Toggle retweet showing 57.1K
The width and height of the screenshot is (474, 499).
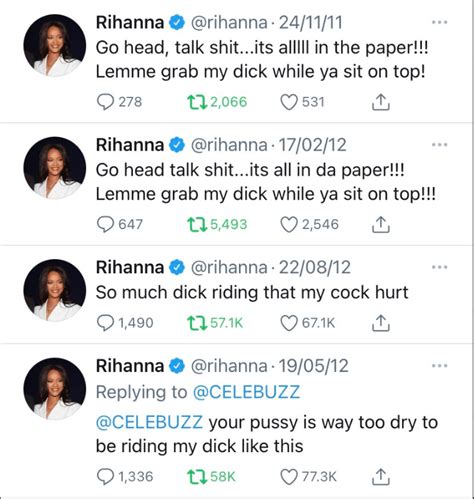pos(196,323)
